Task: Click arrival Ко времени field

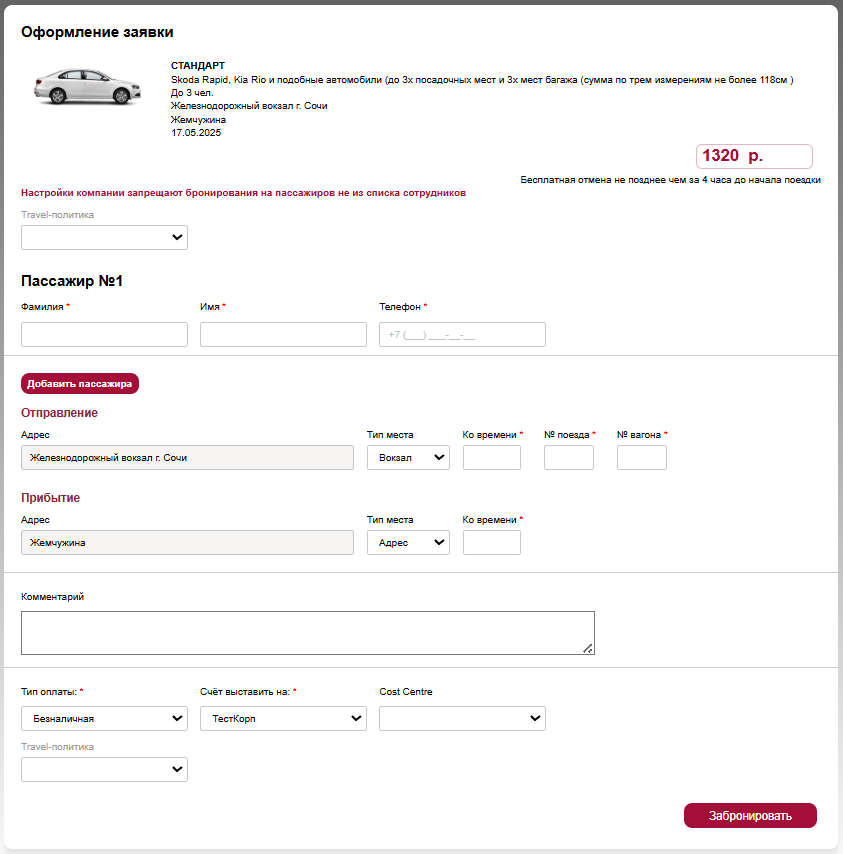Action: tap(492, 542)
